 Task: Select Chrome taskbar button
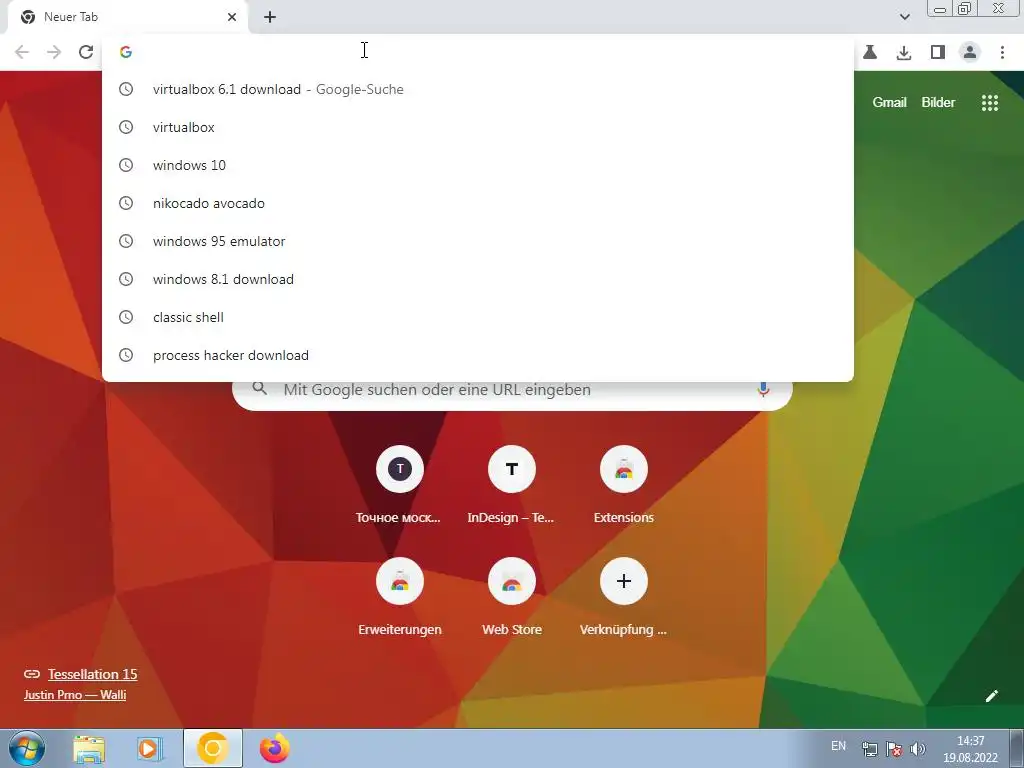coord(213,748)
